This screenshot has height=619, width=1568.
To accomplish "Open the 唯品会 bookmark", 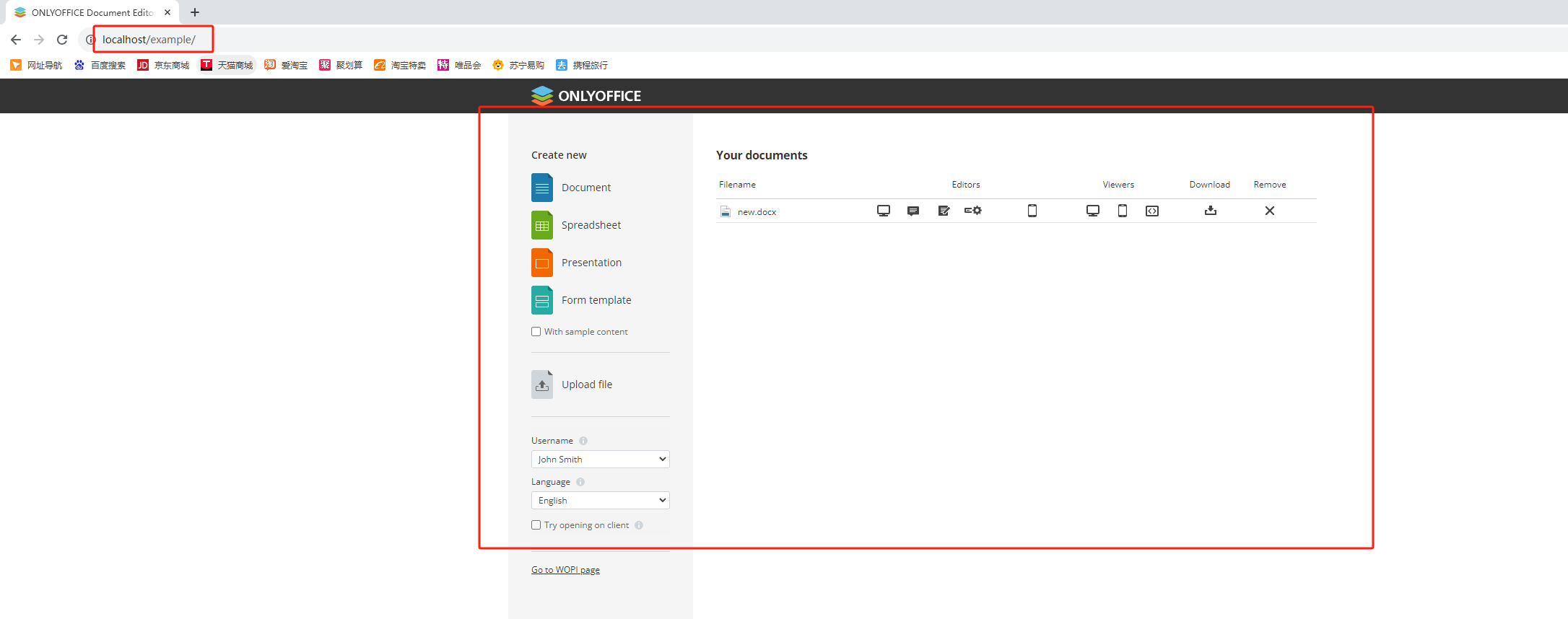I will pos(459,65).
